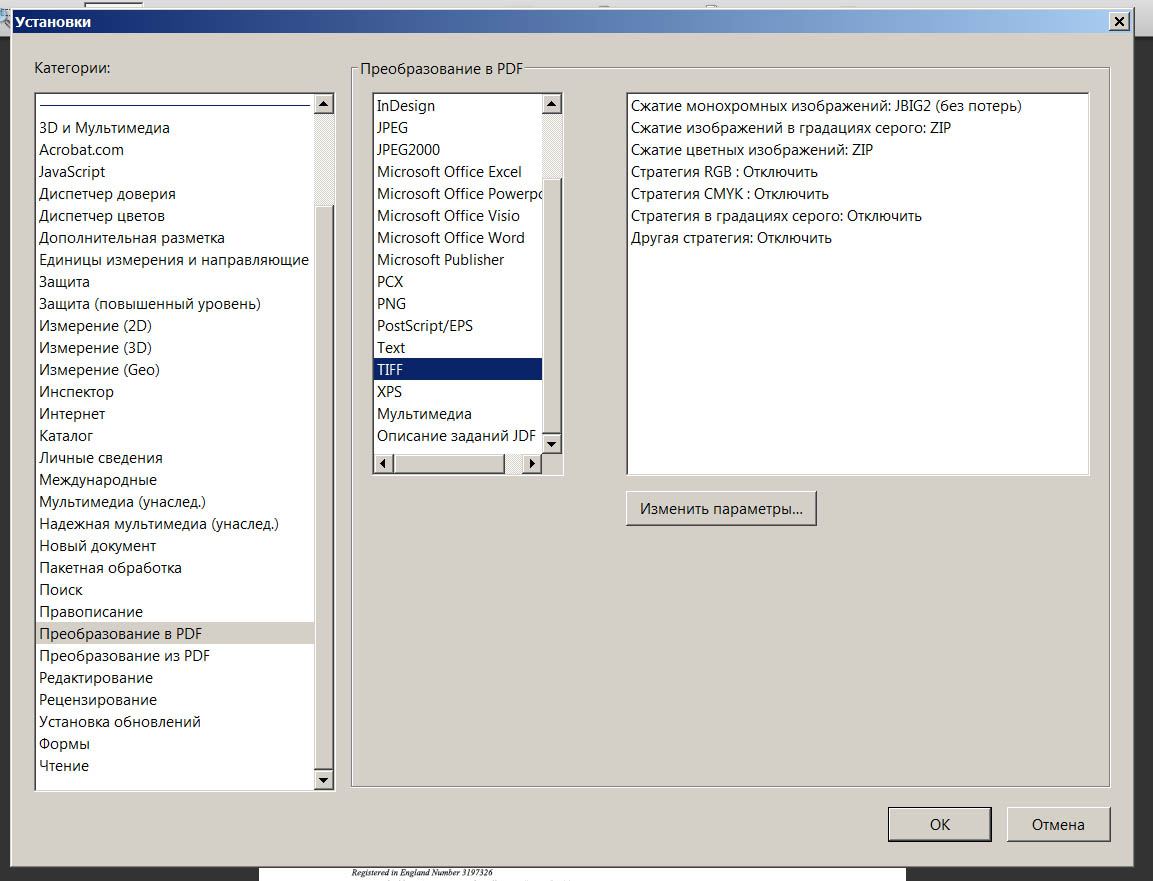Screen dimensions: 1153x881
Task: Choose the Text format entry
Action: tap(458, 348)
